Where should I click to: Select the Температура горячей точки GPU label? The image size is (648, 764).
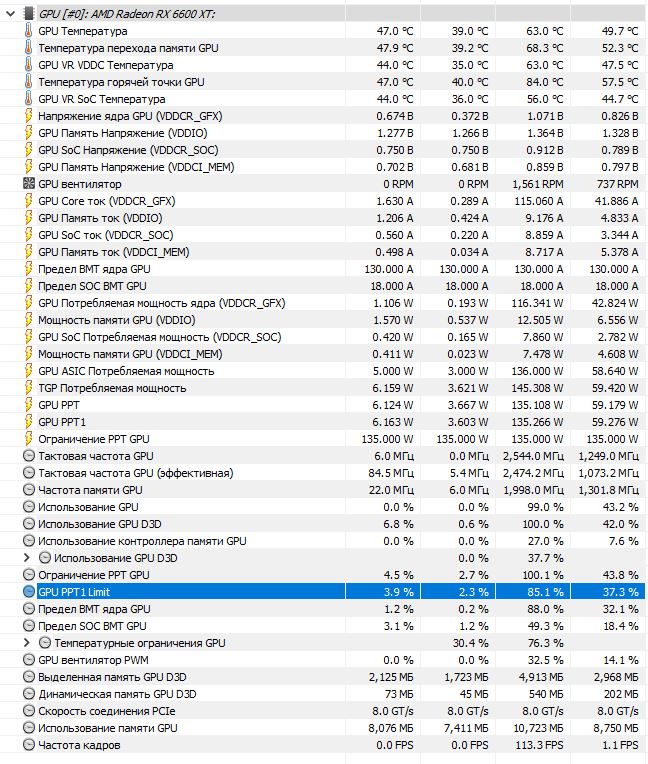pyautogui.click(x=121, y=82)
